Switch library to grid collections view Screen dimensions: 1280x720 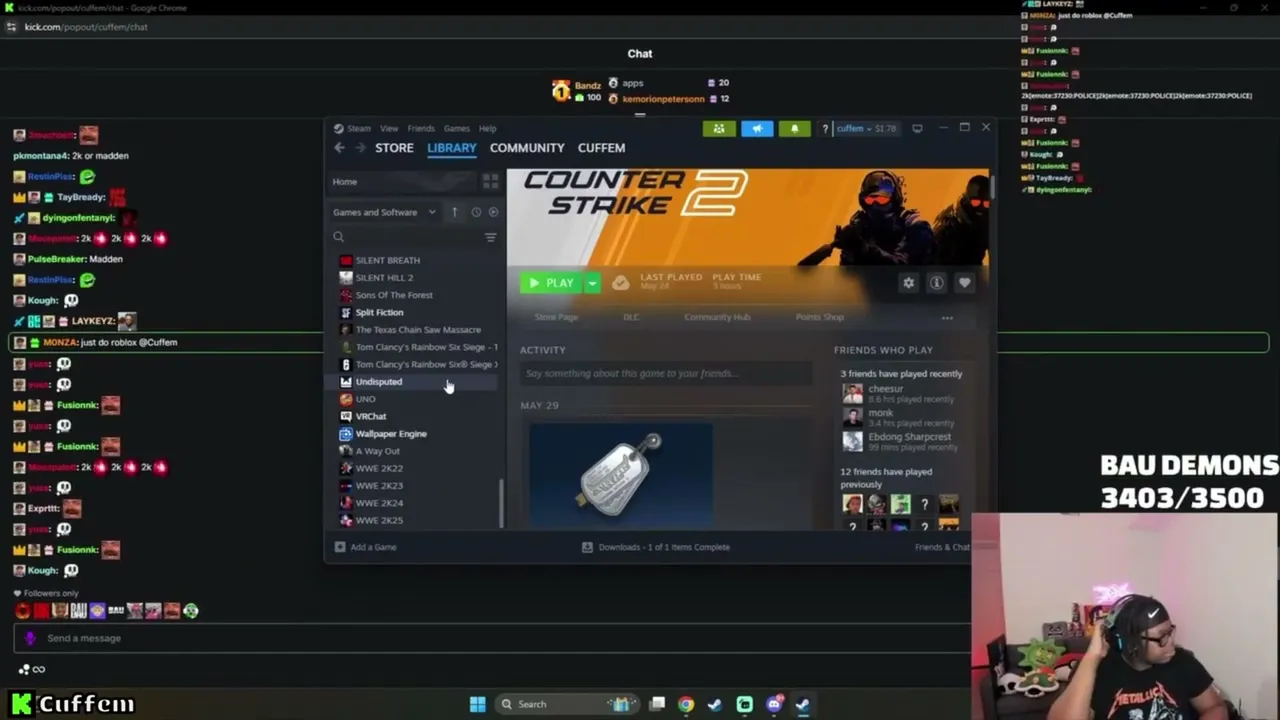(490, 181)
